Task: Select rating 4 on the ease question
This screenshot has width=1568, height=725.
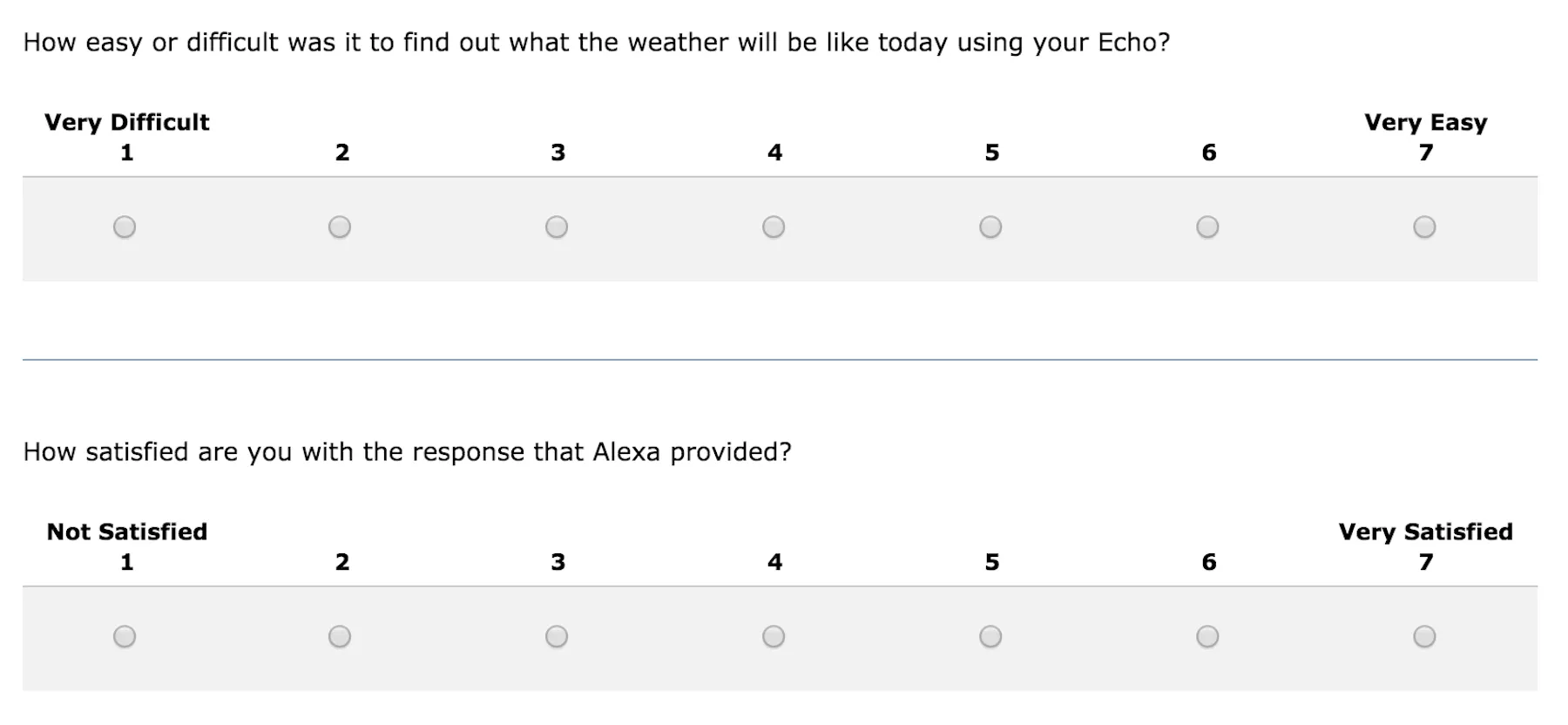Action: 774,227
